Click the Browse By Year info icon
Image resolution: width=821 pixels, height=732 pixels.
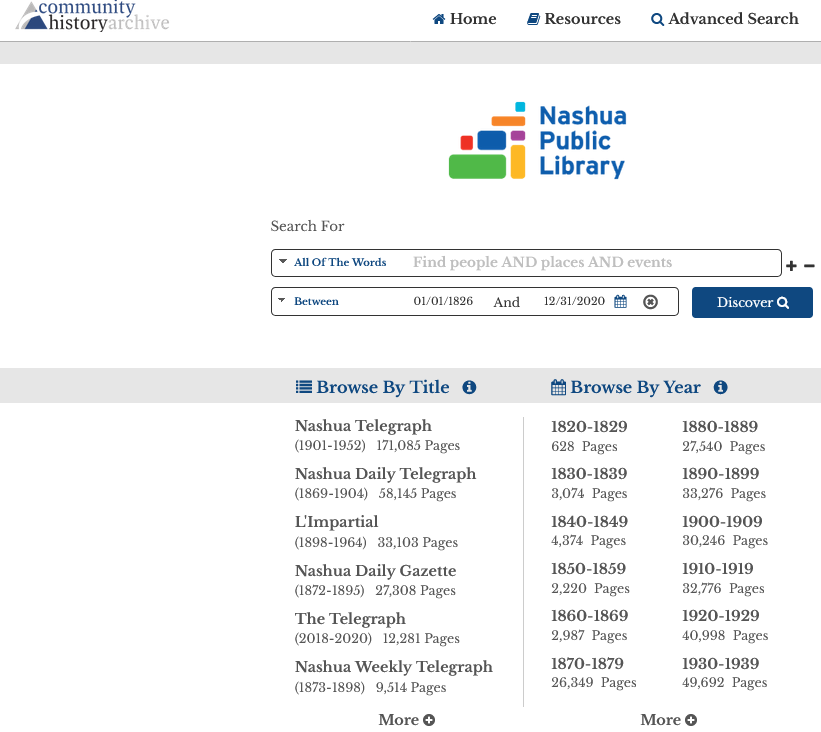click(720, 387)
